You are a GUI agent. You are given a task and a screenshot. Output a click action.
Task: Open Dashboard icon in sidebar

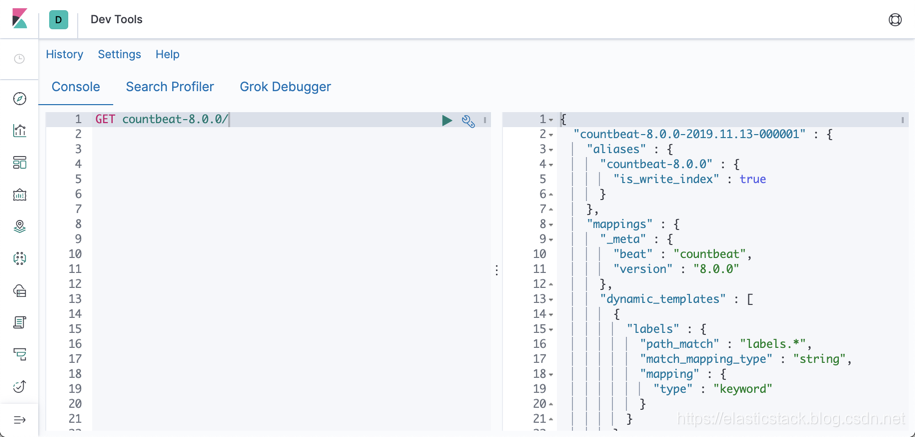click(x=19, y=163)
